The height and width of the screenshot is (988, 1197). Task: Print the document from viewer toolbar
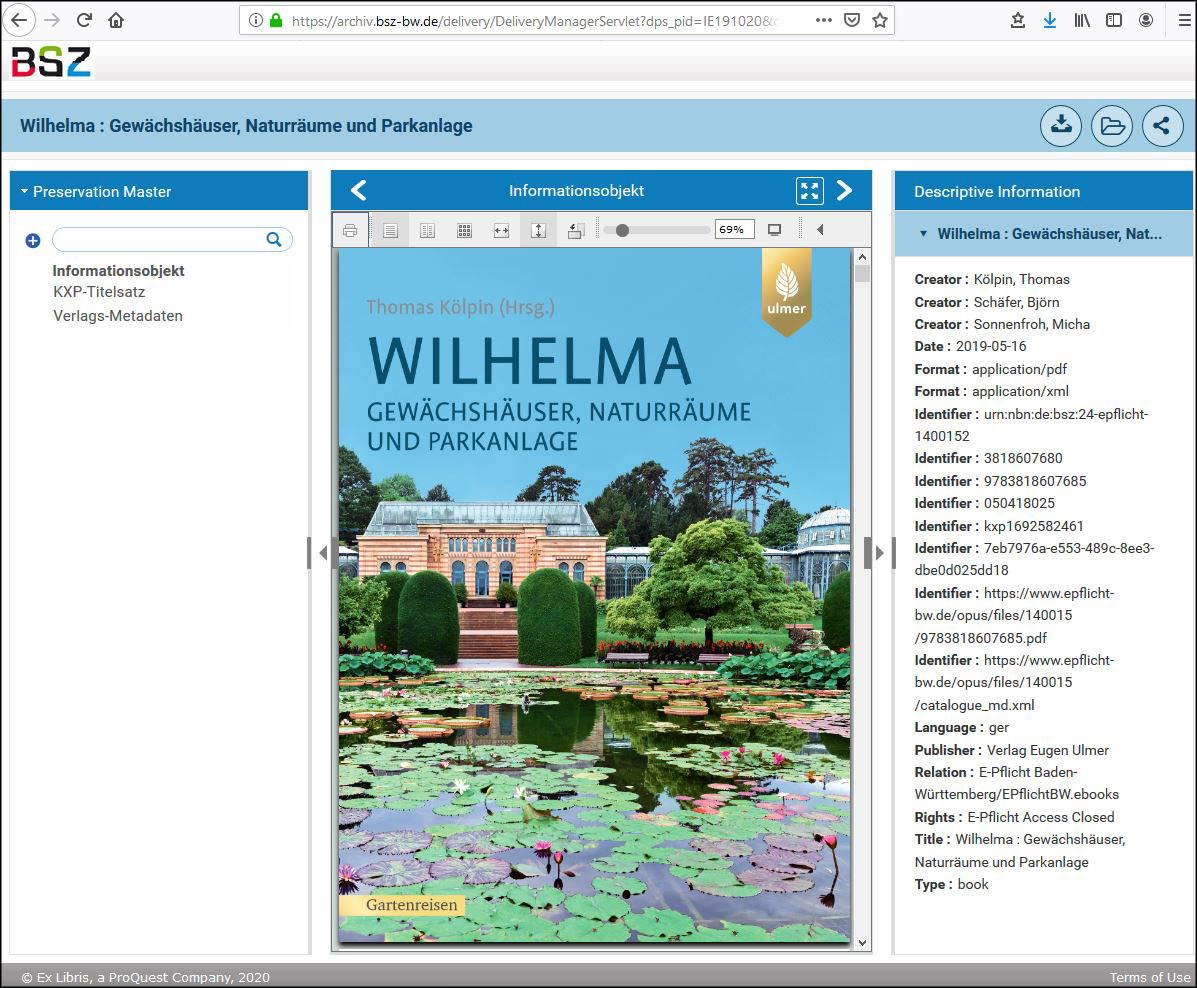350,230
